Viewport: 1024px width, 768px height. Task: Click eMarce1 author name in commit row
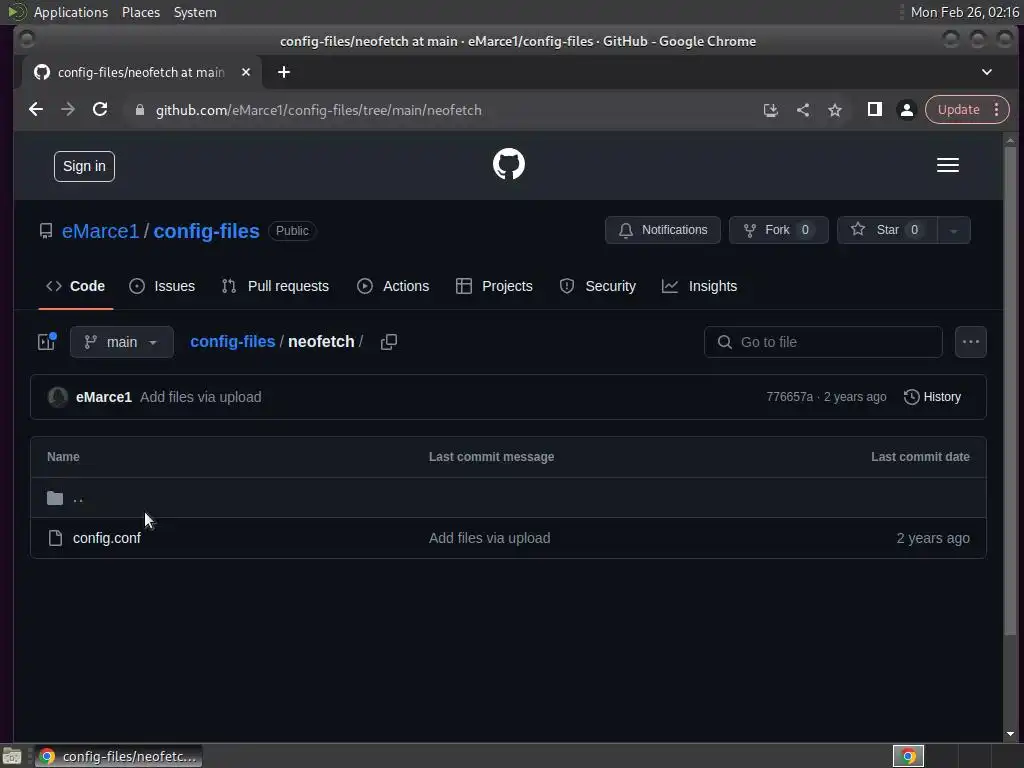pos(104,396)
